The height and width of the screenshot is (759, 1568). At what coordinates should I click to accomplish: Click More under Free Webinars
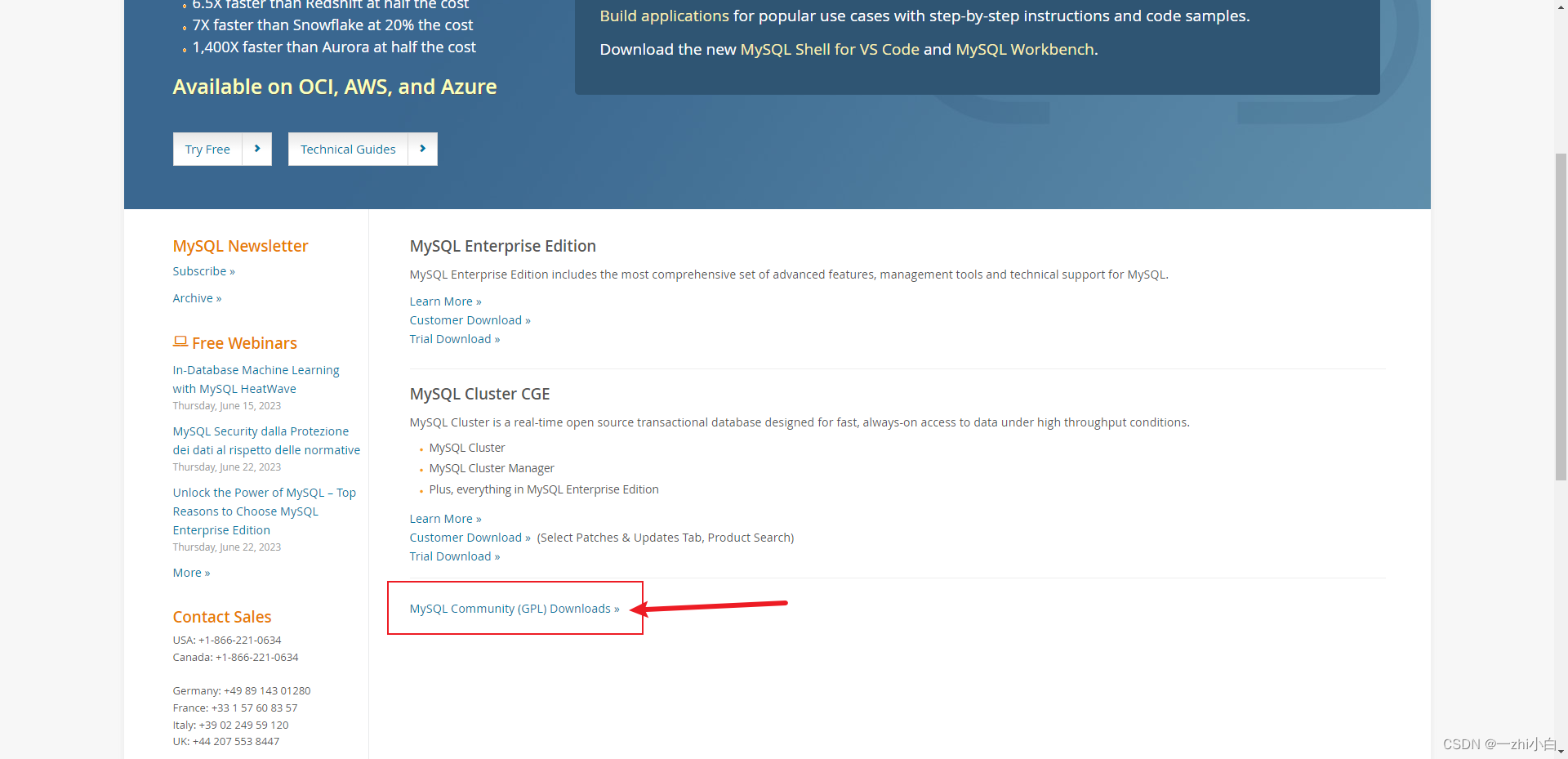[x=191, y=573]
